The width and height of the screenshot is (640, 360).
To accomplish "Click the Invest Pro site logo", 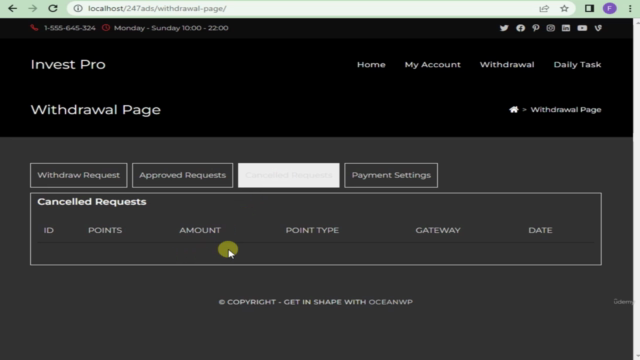I will coord(68,64).
